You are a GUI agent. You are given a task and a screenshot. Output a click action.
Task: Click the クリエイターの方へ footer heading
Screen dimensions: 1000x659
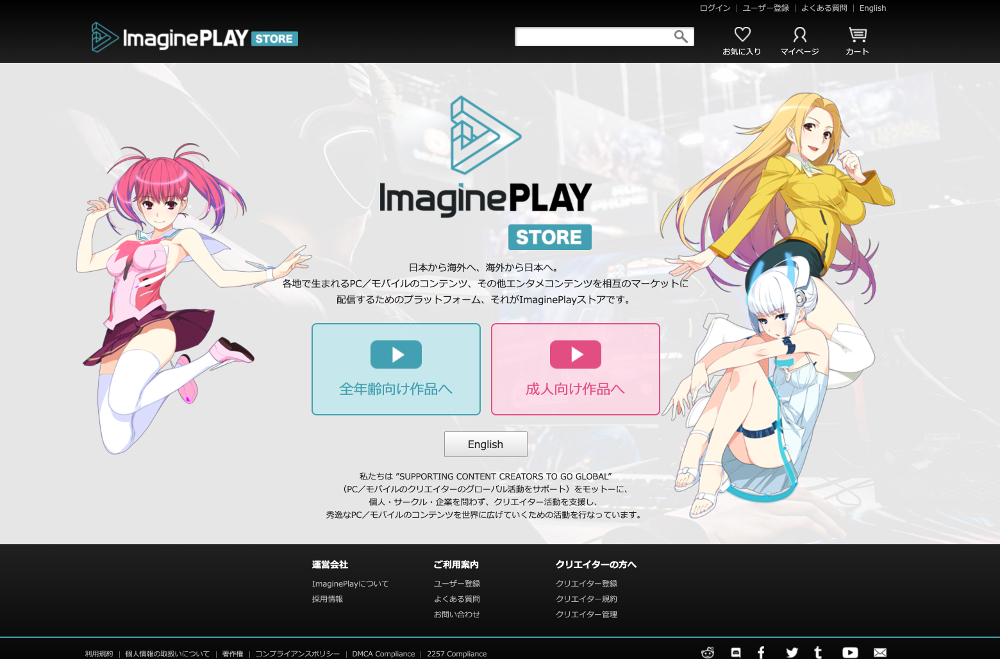596,565
